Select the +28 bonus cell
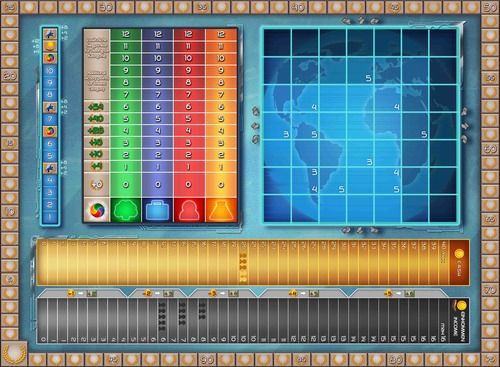The image size is (500, 367). coord(96,131)
